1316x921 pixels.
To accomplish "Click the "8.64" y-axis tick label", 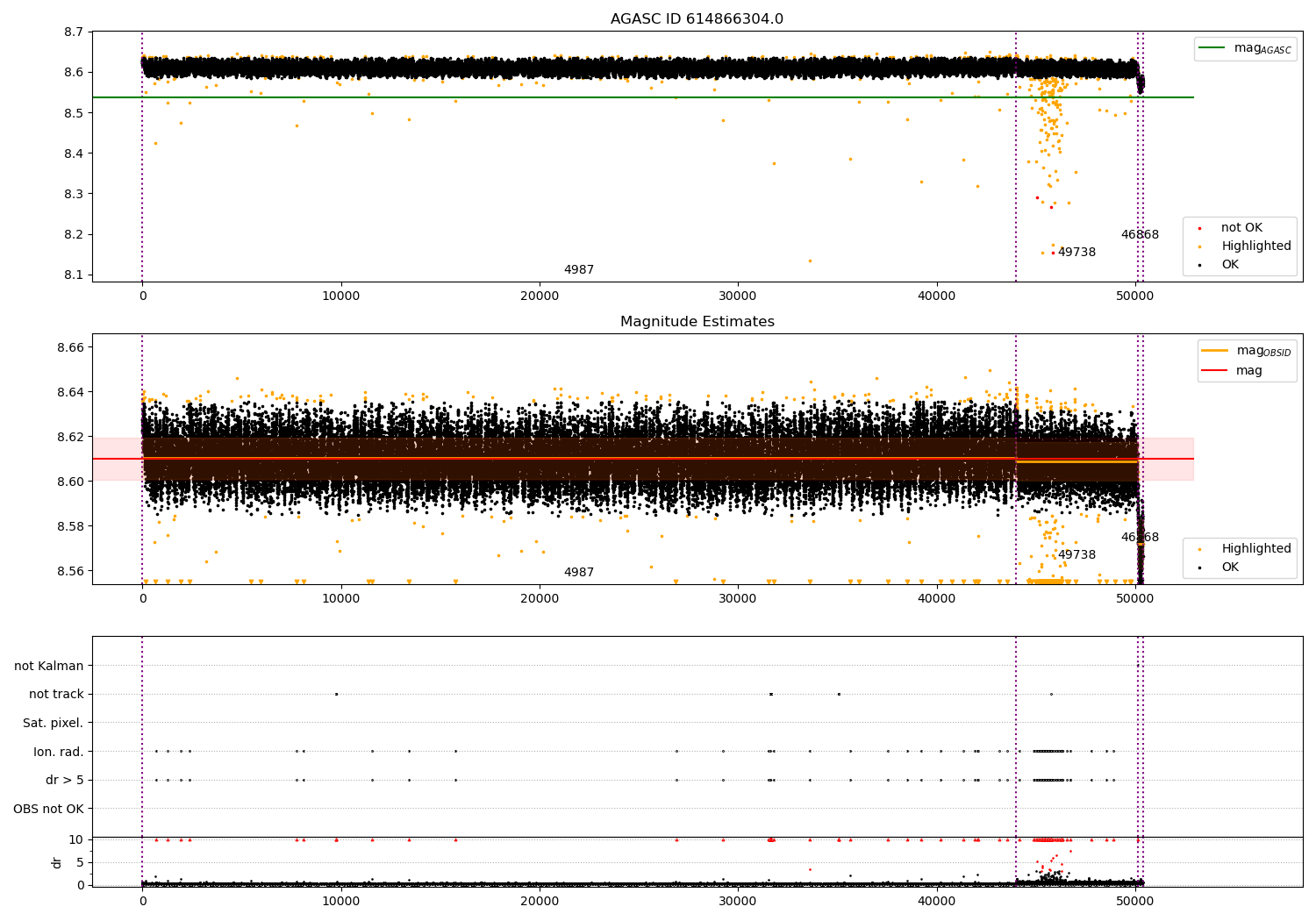I will 71,393.
